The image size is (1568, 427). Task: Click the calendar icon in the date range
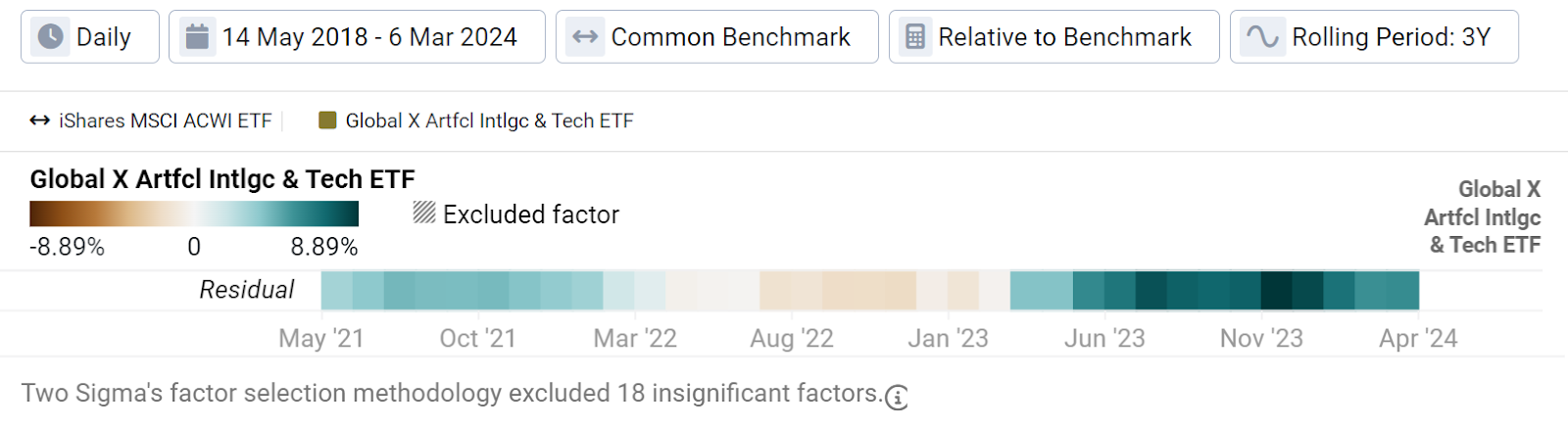coord(197,37)
